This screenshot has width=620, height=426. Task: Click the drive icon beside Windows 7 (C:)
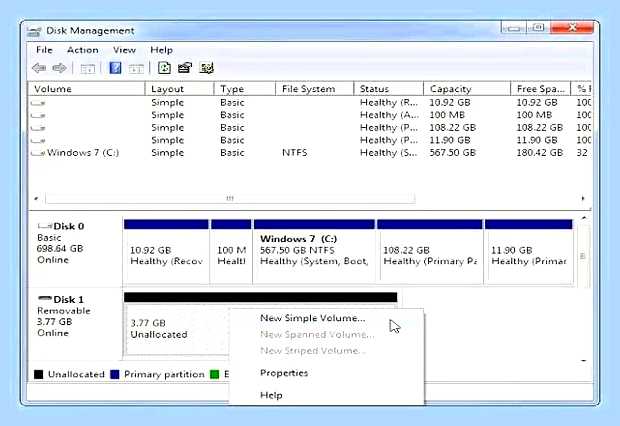click(x=38, y=153)
